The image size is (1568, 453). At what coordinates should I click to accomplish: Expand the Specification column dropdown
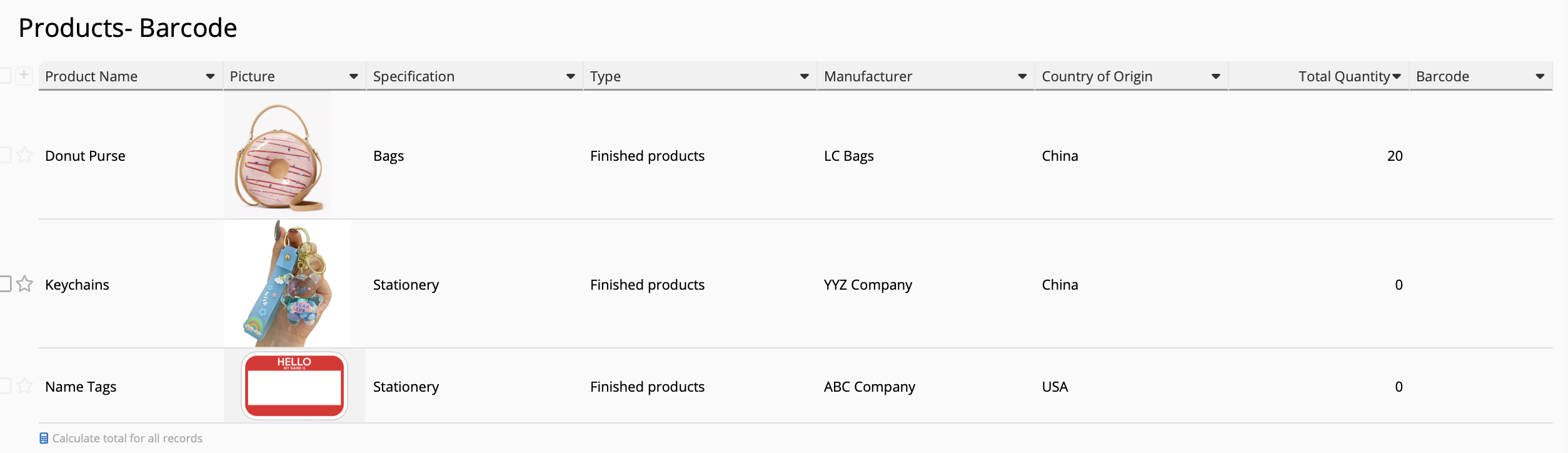coord(570,76)
